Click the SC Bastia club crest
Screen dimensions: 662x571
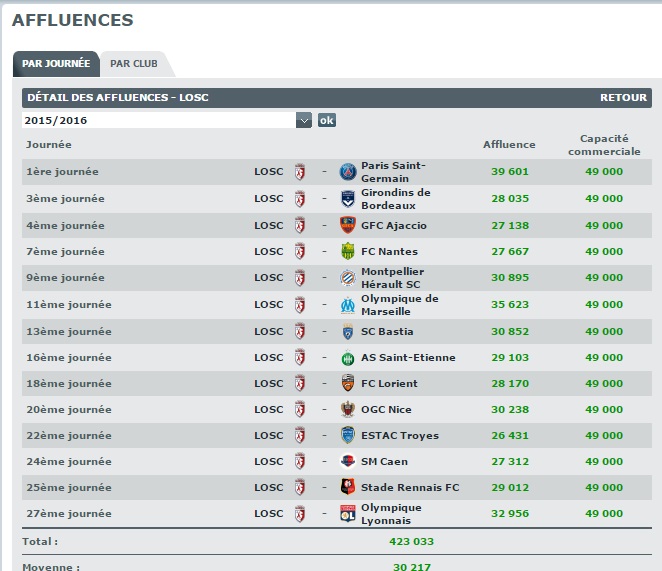348,332
